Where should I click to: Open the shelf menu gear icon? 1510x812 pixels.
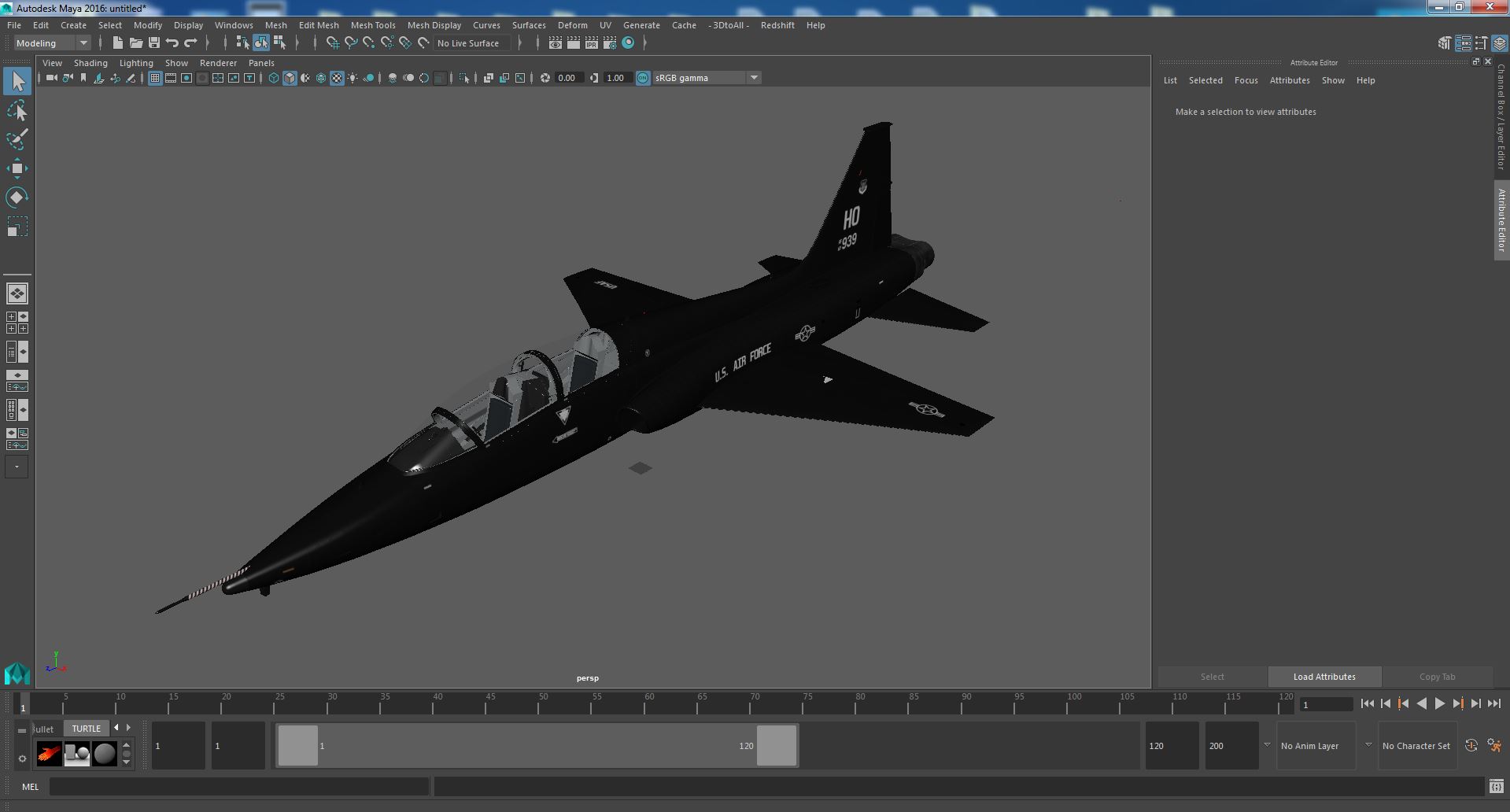pos(22,758)
